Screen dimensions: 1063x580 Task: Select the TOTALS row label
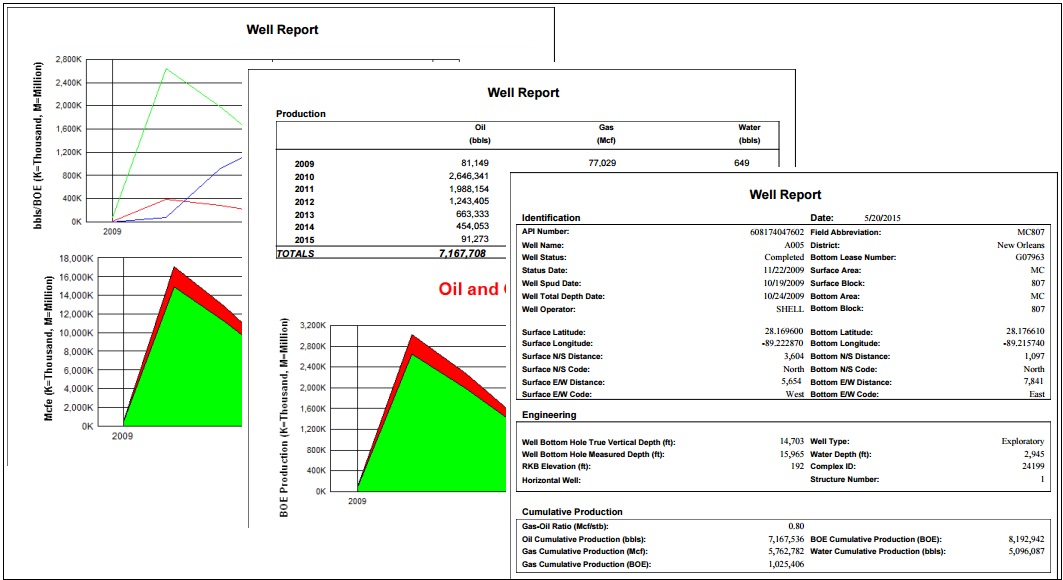[x=295, y=254]
